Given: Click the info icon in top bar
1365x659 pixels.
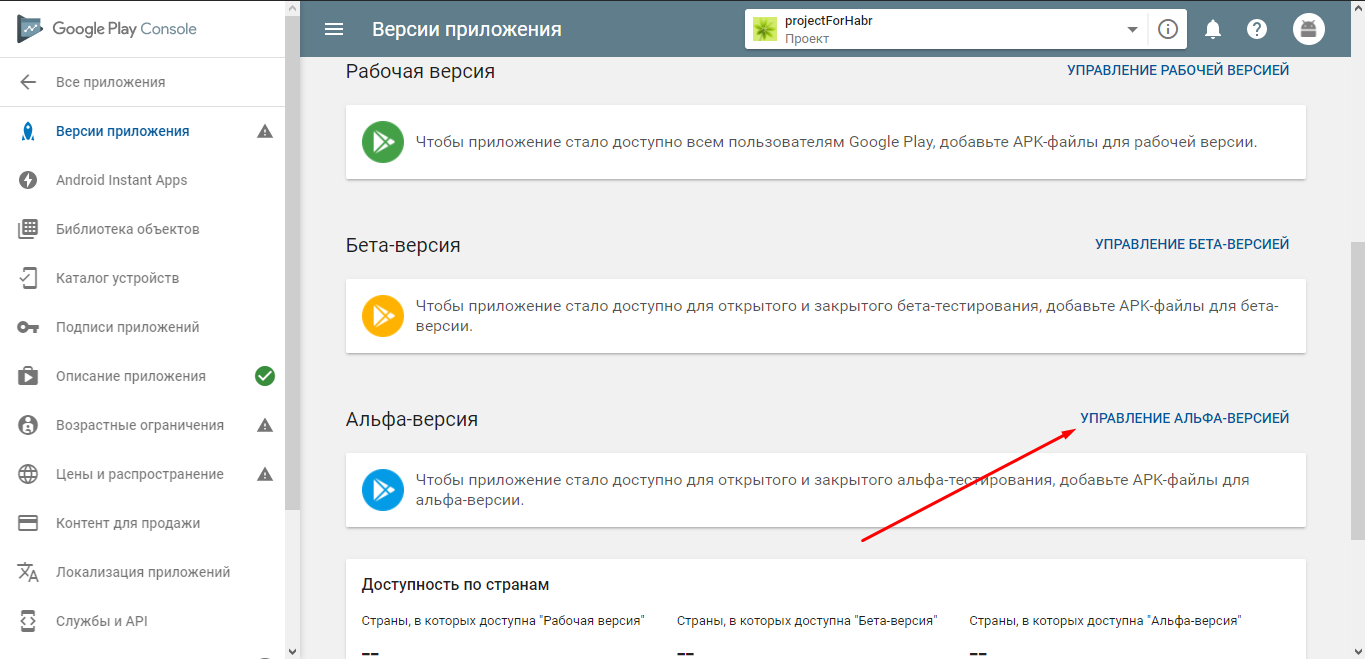Looking at the screenshot, I should [1167, 29].
